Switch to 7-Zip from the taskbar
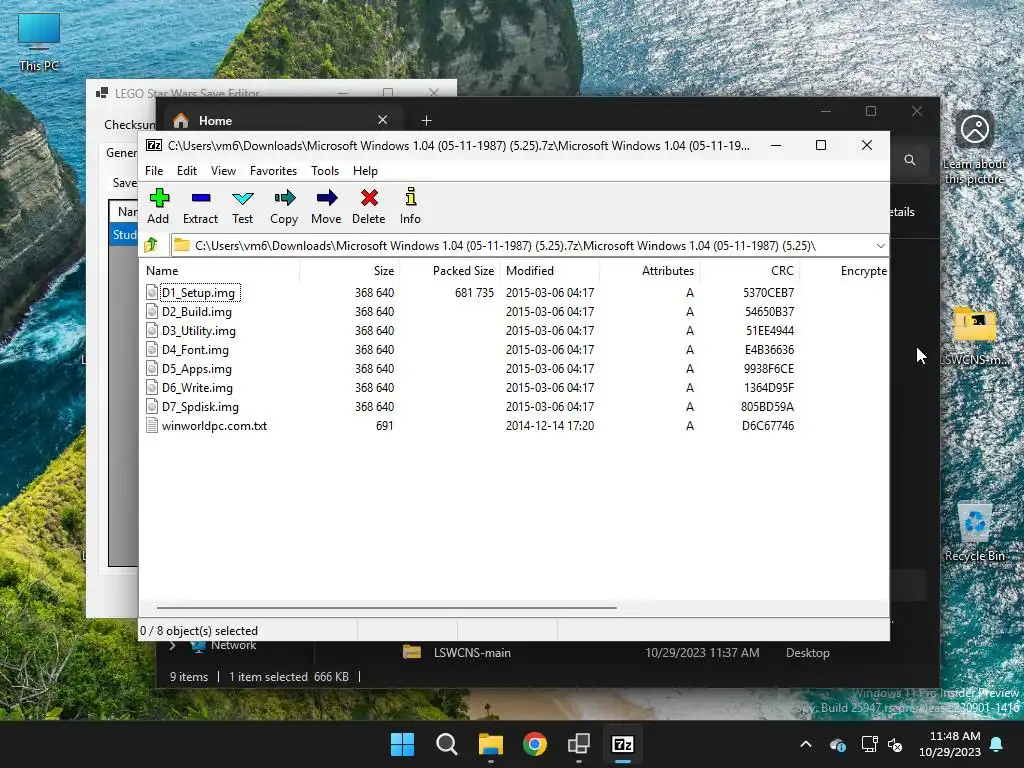The width and height of the screenshot is (1024, 768). [x=623, y=744]
